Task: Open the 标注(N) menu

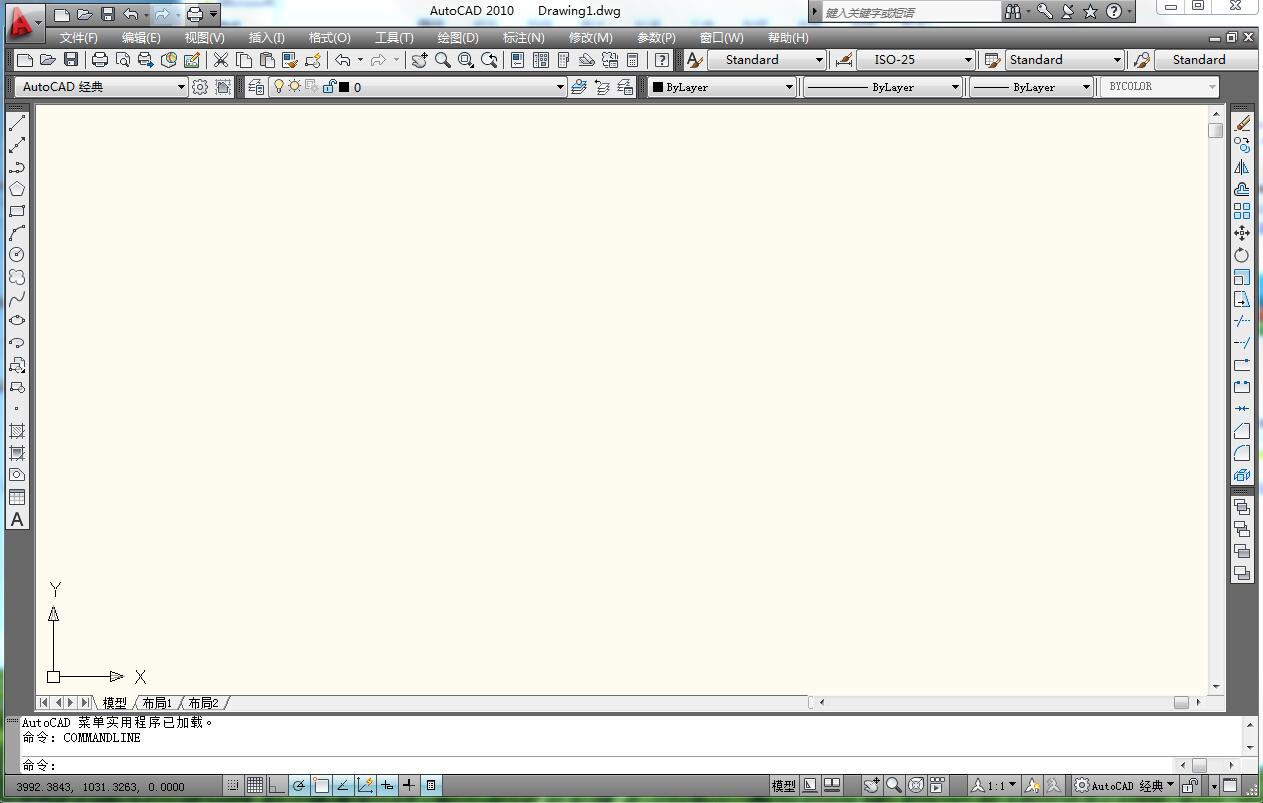Action: pos(524,37)
